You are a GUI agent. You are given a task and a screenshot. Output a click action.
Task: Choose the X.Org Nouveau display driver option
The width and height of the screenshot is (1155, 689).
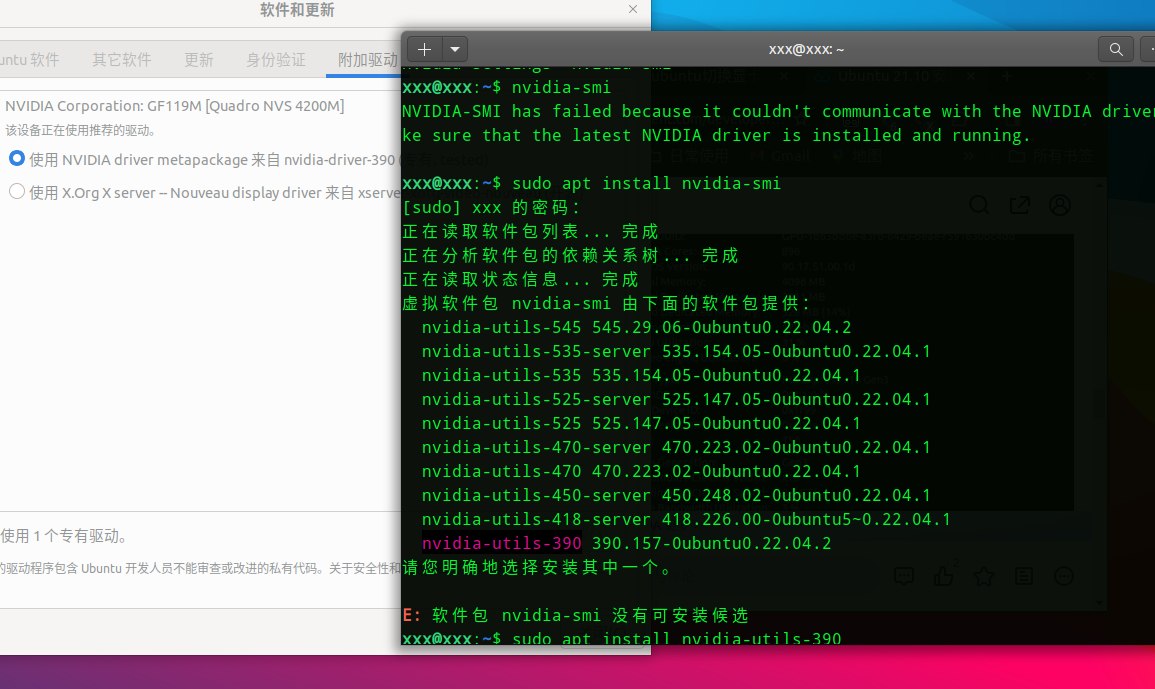click(x=17, y=192)
